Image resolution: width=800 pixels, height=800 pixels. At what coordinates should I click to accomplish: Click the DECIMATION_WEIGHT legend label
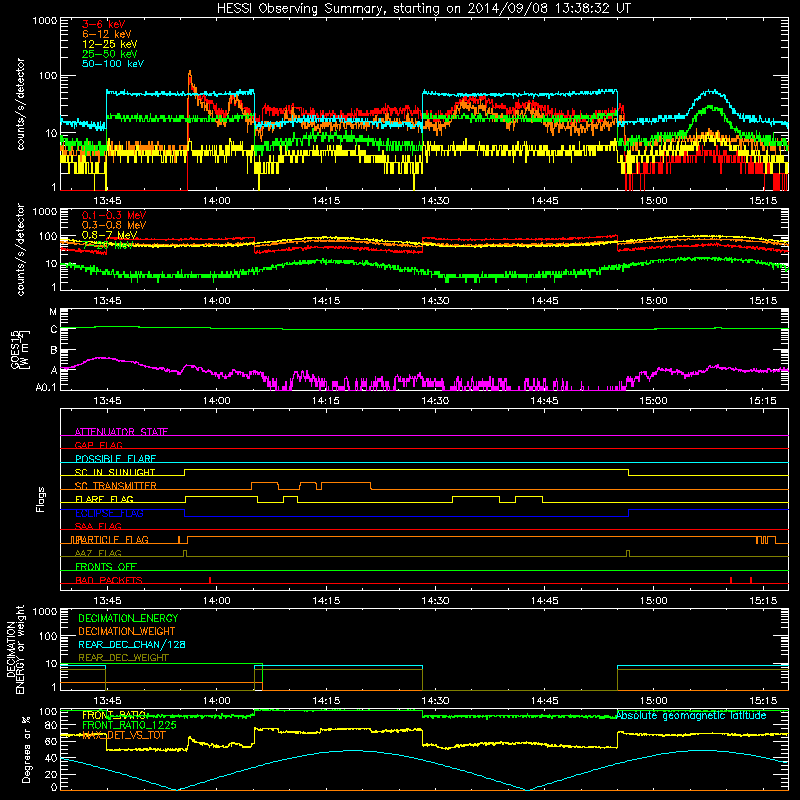[x=127, y=631]
